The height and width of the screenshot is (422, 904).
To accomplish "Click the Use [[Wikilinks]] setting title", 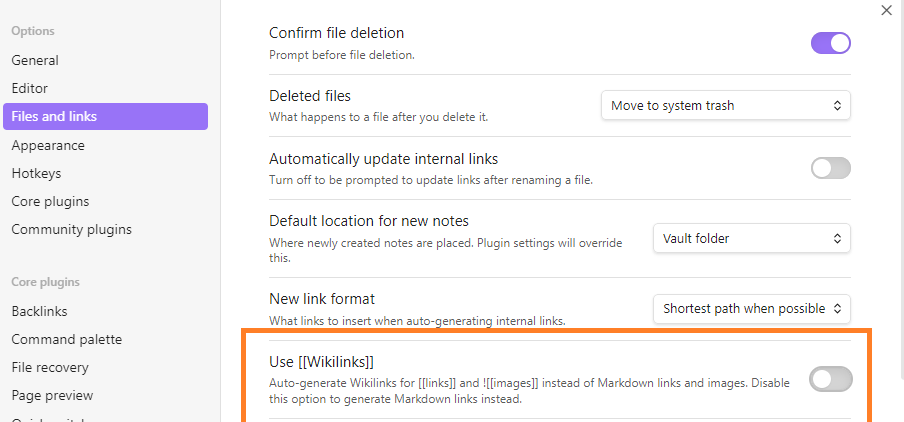I will coord(322,362).
